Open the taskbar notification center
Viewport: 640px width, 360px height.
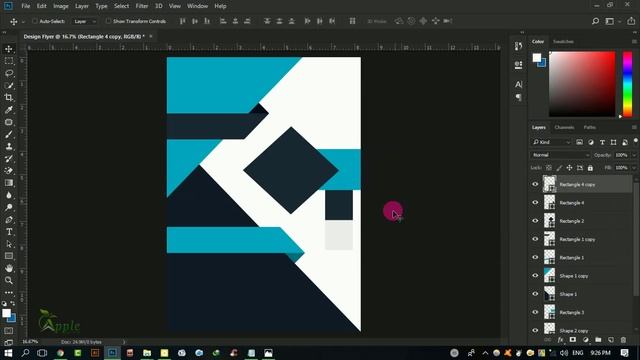tap(624, 353)
